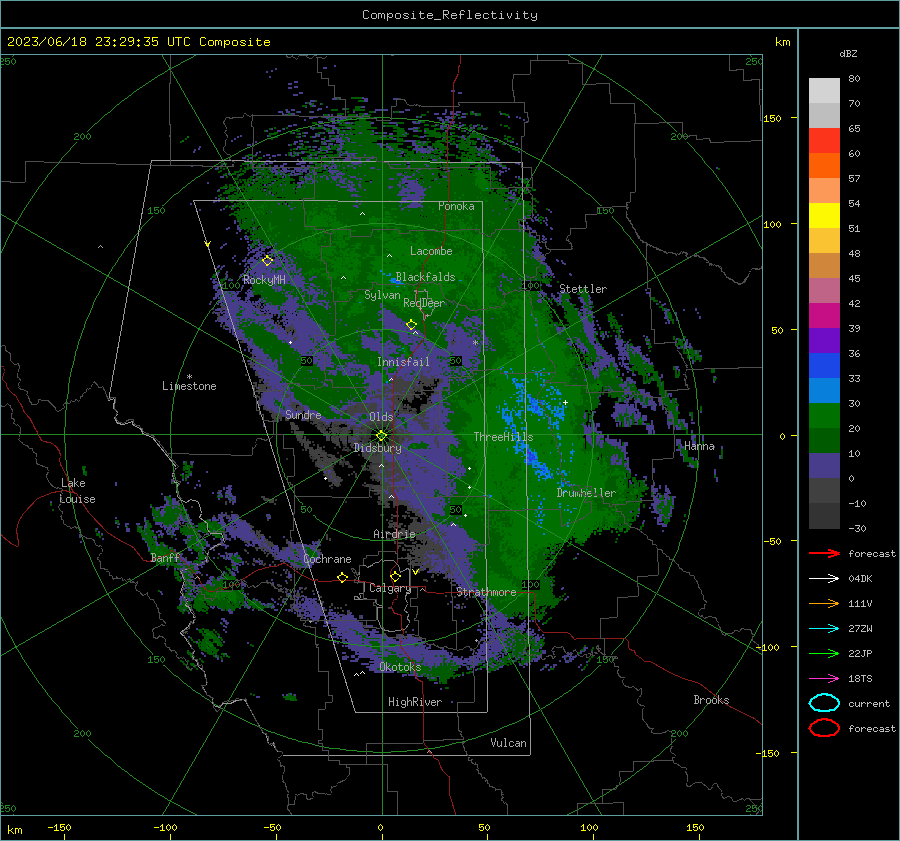Viewport: 900px width, 841px height.
Task: Click the dBZ legend heading
Action: [x=848, y=53]
